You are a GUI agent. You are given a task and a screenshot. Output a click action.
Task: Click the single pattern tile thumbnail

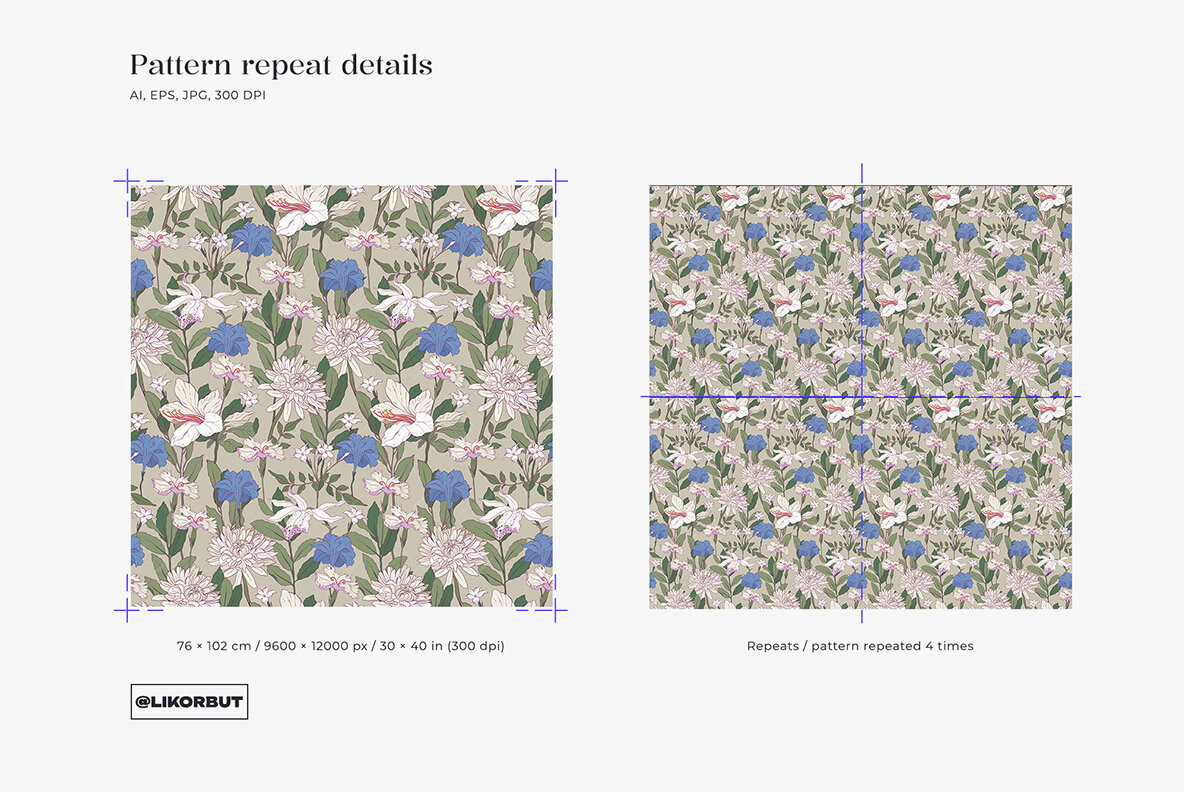tap(341, 394)
